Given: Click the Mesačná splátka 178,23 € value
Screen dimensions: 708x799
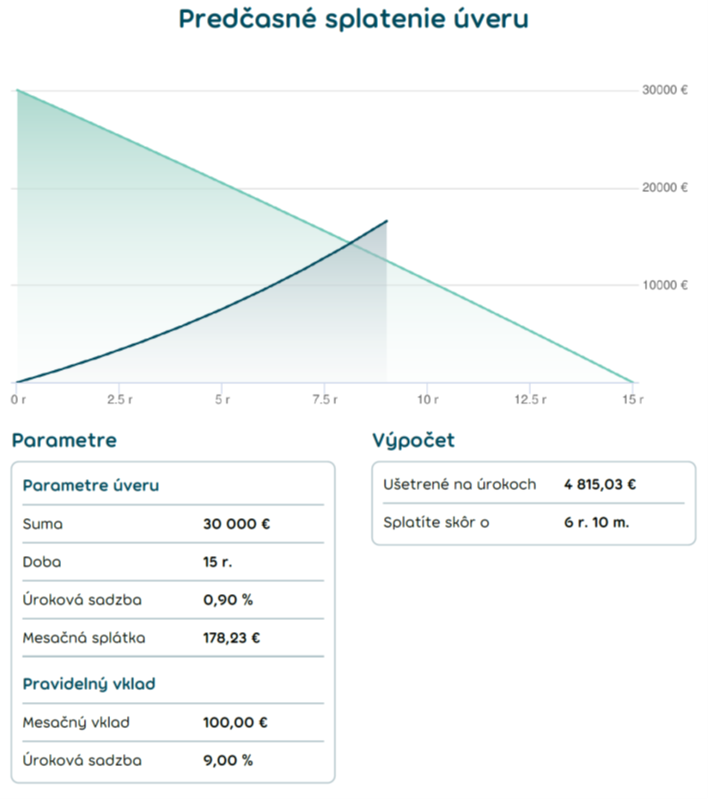Looking at the screenshot, I should coord(231,638).
